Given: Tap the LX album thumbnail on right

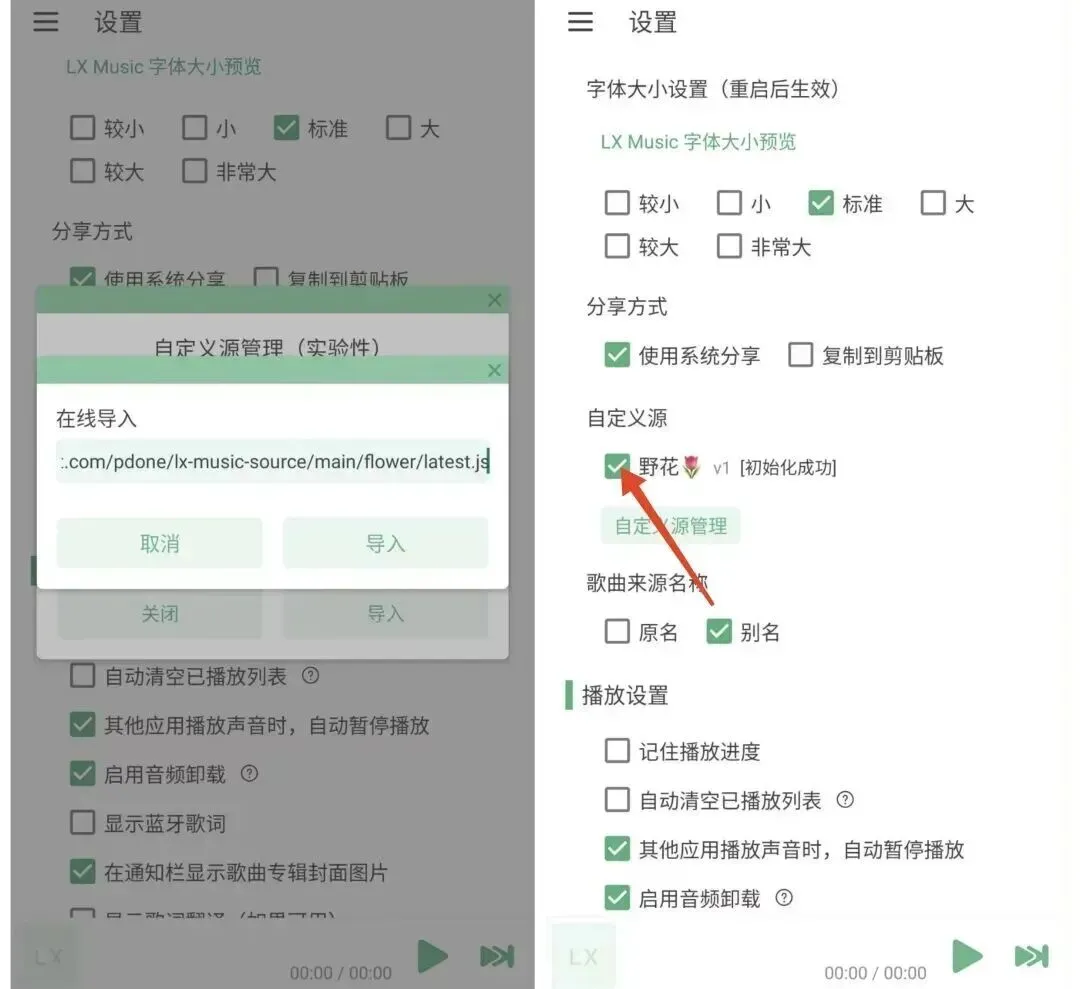Looking at the screenshot, I should tap(583, 957).
